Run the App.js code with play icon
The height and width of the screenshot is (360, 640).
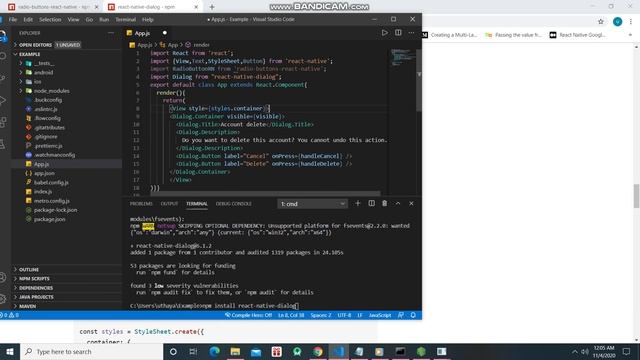[384, 33]
